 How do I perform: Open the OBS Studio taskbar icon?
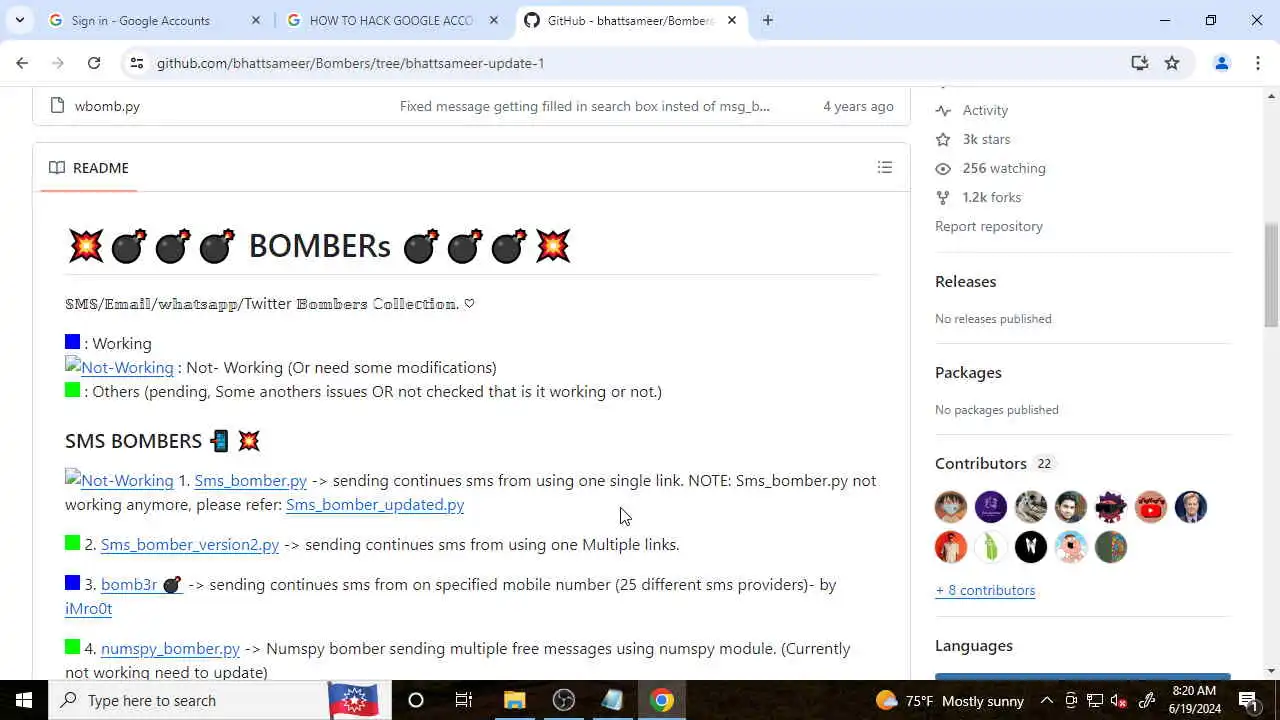[x=563, y=700]
